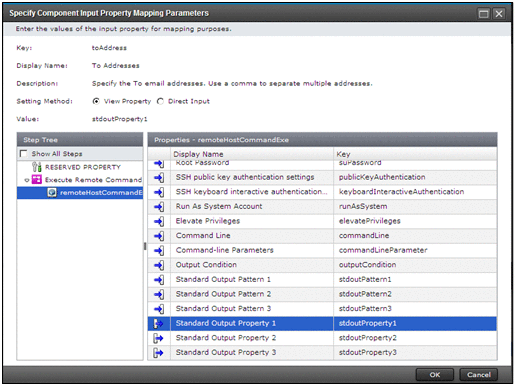Select the Standard Output Pattern 1 row
The image size is (515, 386).
(x=322, y=279)
